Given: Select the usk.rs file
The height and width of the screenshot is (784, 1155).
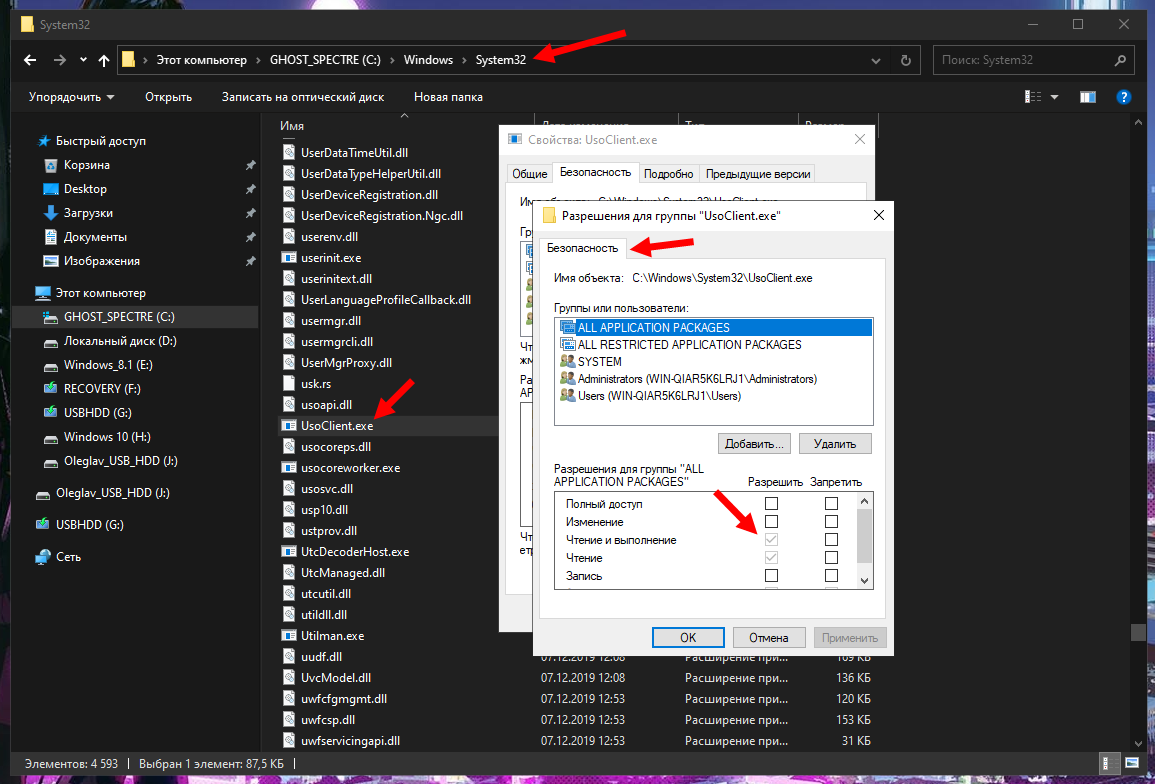Looking at the screenshot, I should click(x=316, y=384).
